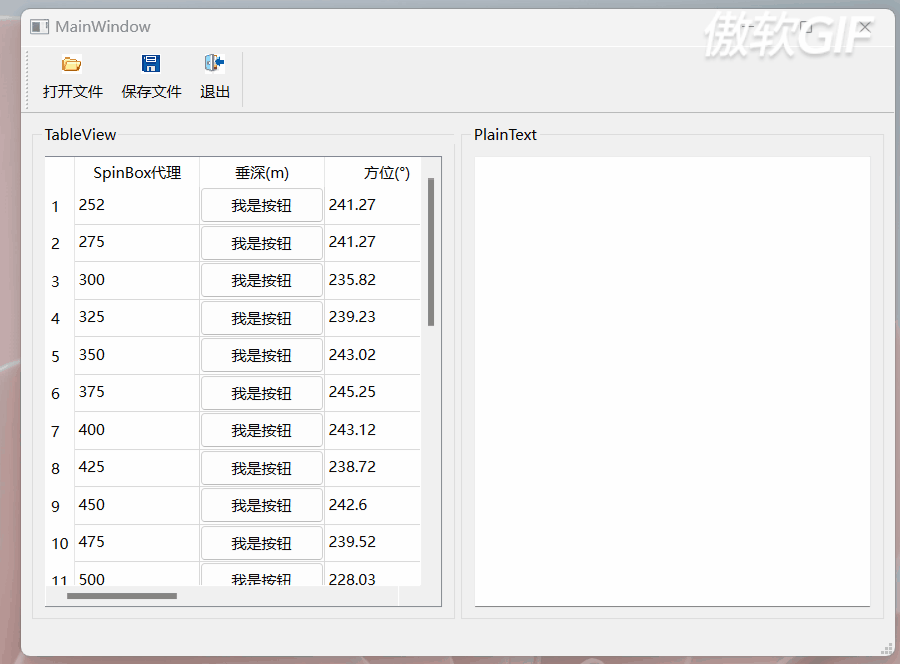Click the 垂深(m) column header
Screen dimensions: 900x664
click(x=261, y=172)
